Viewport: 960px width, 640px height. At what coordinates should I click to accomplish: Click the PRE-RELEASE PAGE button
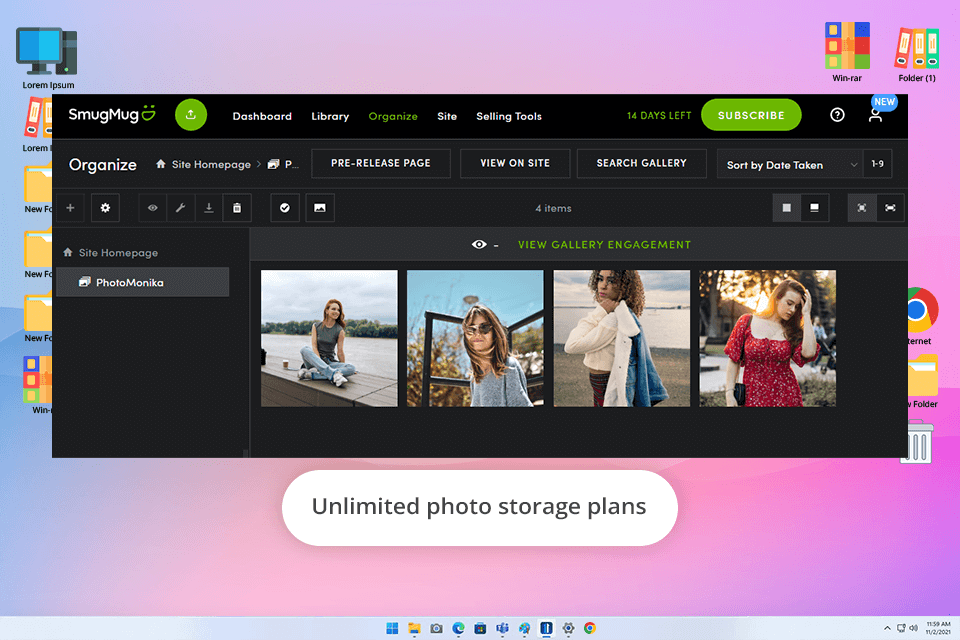coord(381,164)
